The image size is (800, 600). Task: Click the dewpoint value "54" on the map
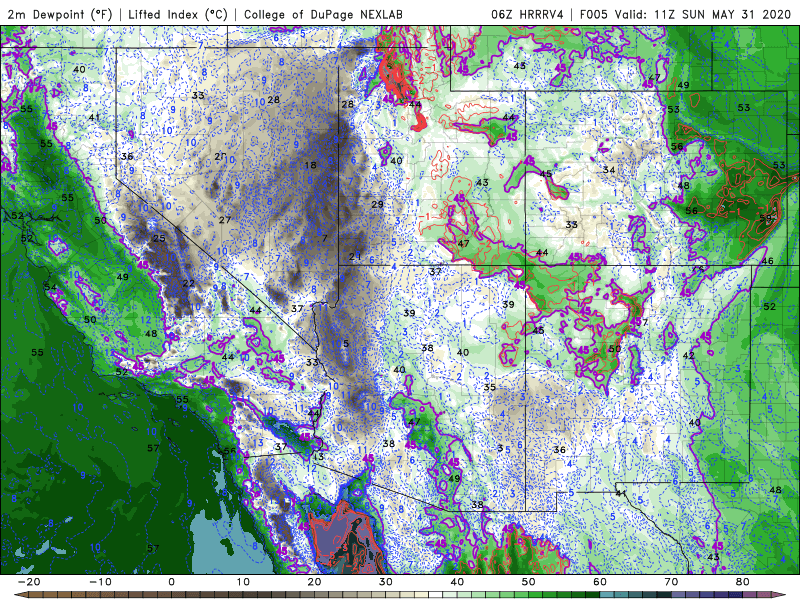50,287
